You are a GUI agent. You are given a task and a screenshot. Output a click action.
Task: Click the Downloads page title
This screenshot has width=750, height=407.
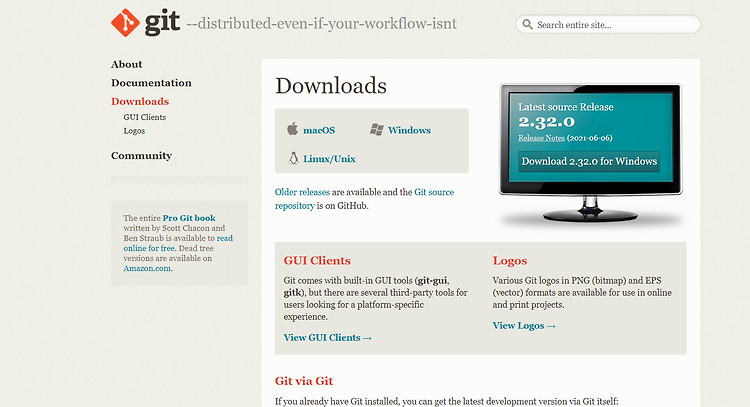click(331, 86)
